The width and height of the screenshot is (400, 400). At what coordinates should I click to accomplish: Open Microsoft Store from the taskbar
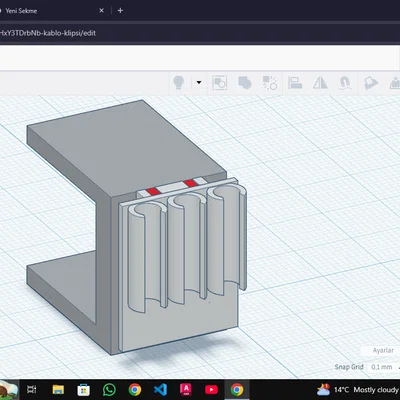pos(83,389)
